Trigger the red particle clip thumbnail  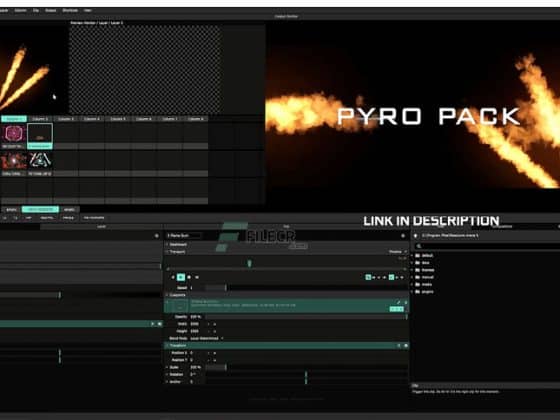[14, 161]
